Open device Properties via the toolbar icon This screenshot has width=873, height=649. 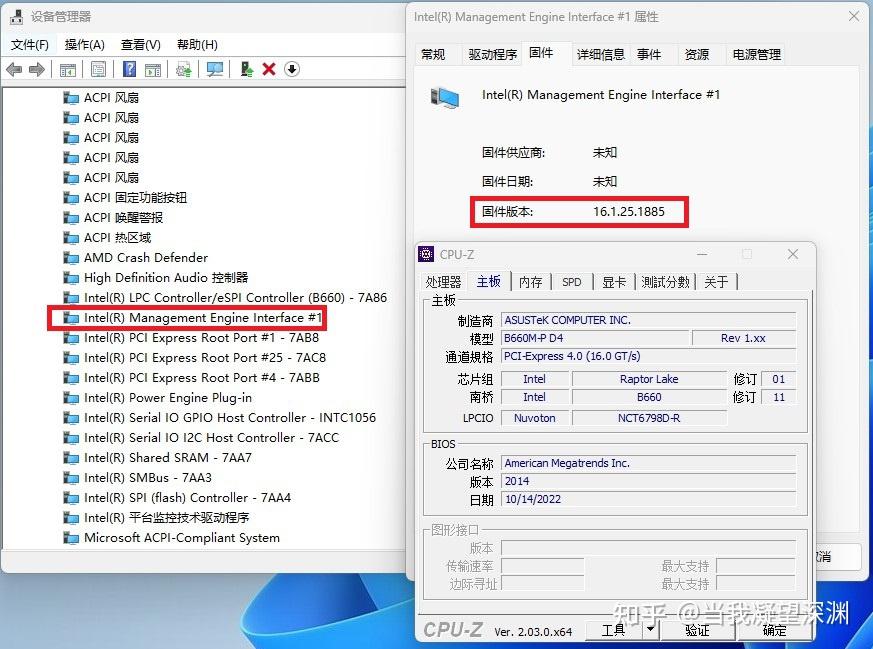(x=98, y=69)
